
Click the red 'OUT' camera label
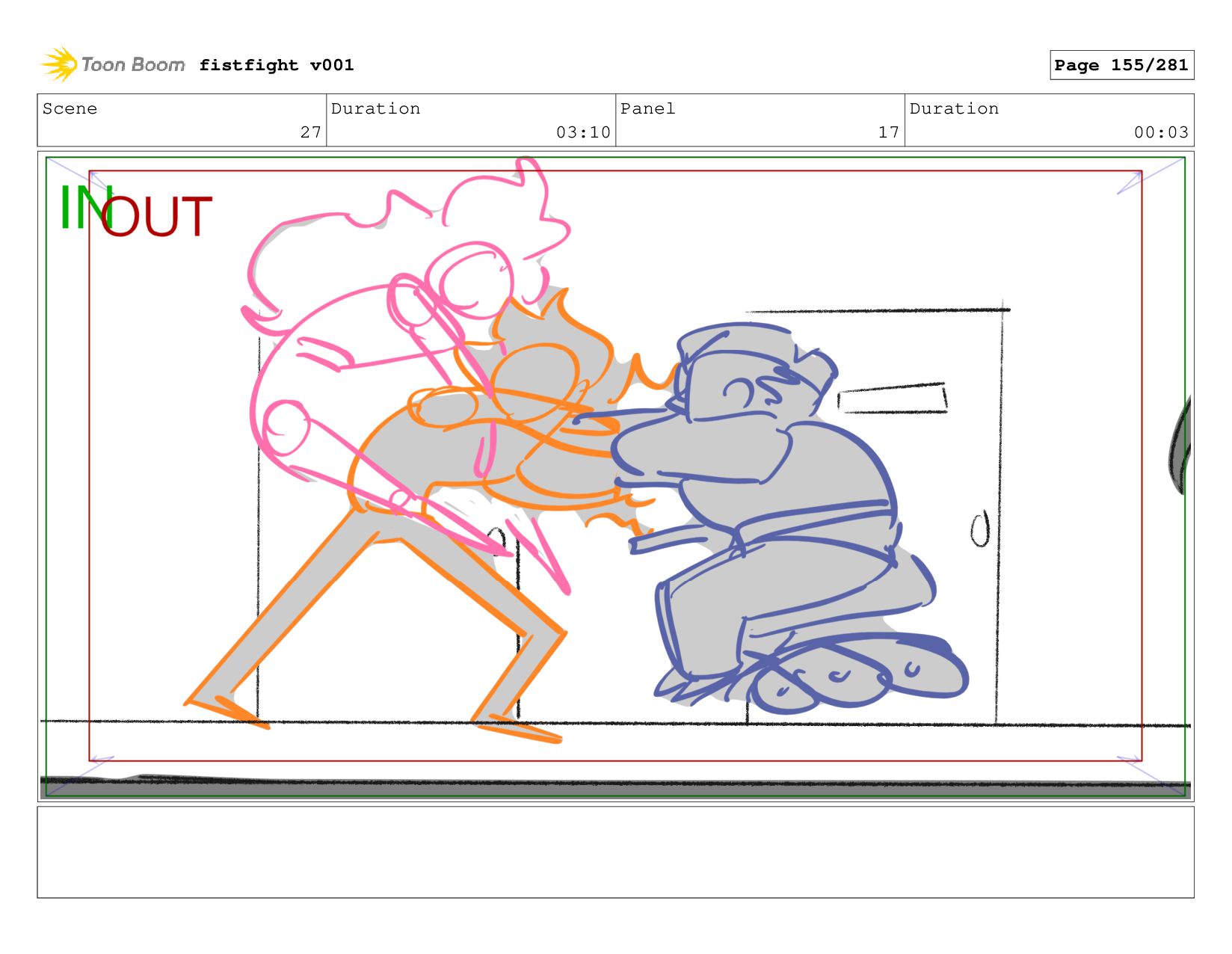(x=156, y=217)
